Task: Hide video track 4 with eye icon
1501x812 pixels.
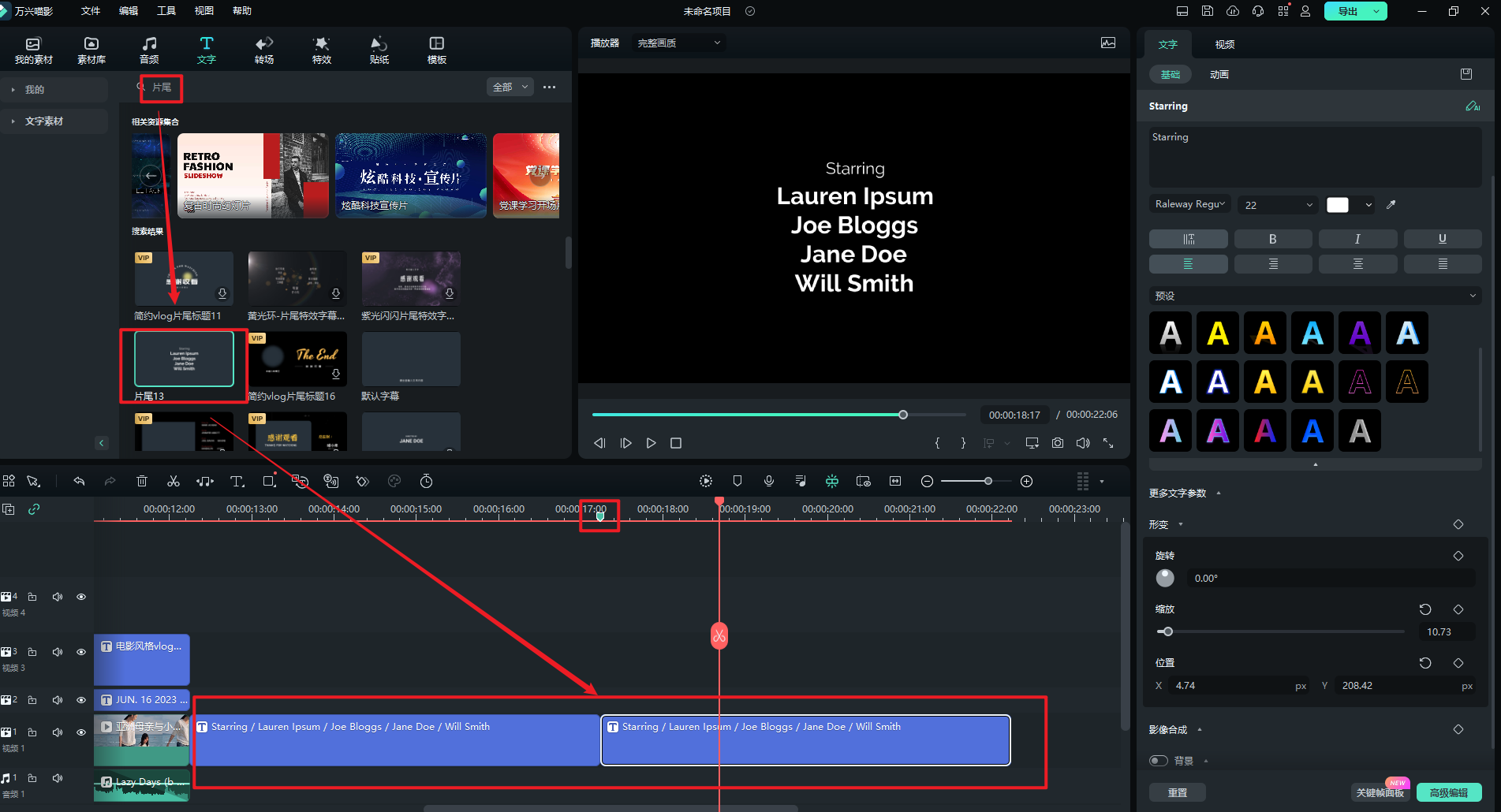Action: click(81, 597)
